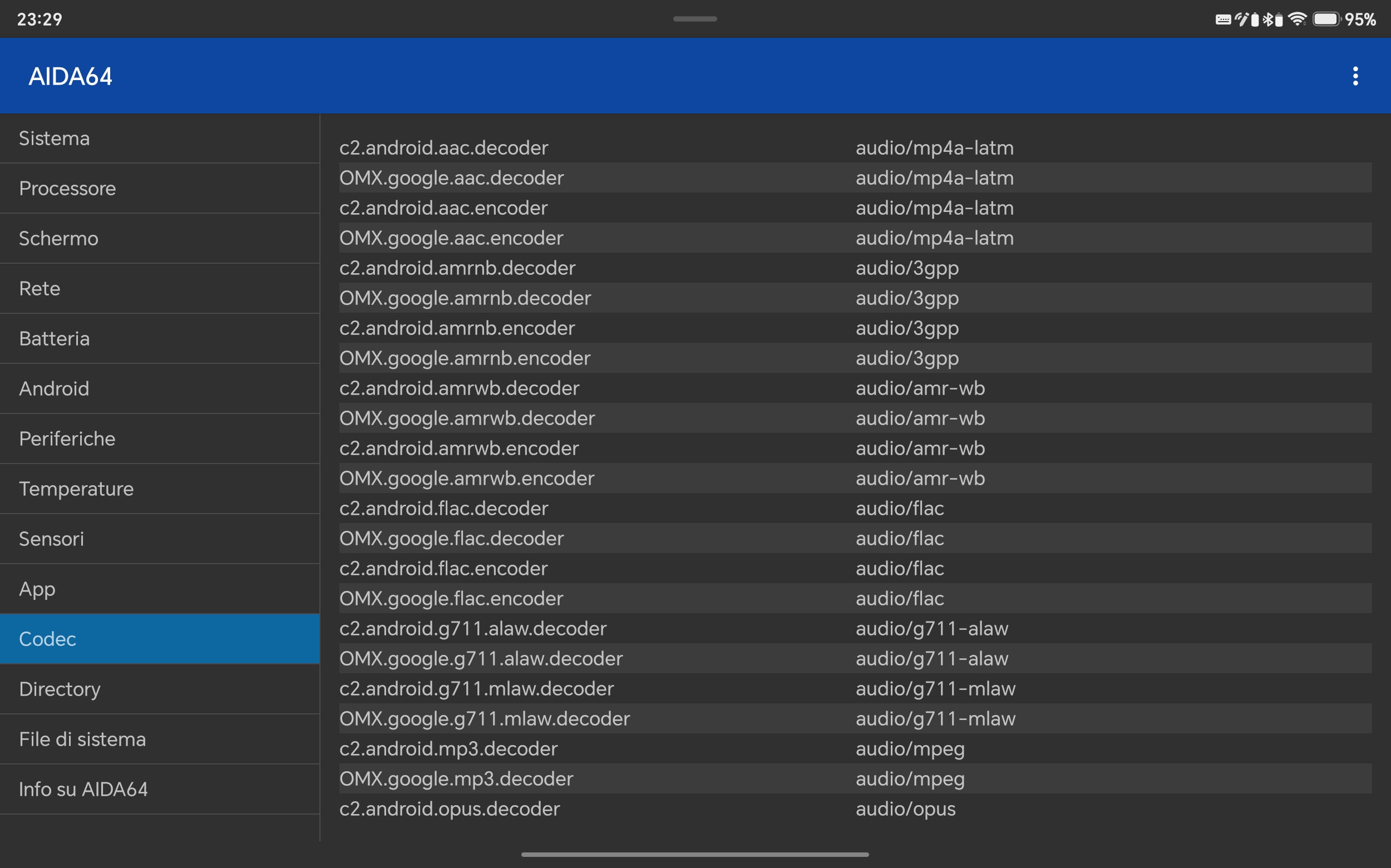Select the OMX.google.mp3.decoder row
This screenshot has height=868, width=1391.
pyautogui.click(x=855, y=778)
